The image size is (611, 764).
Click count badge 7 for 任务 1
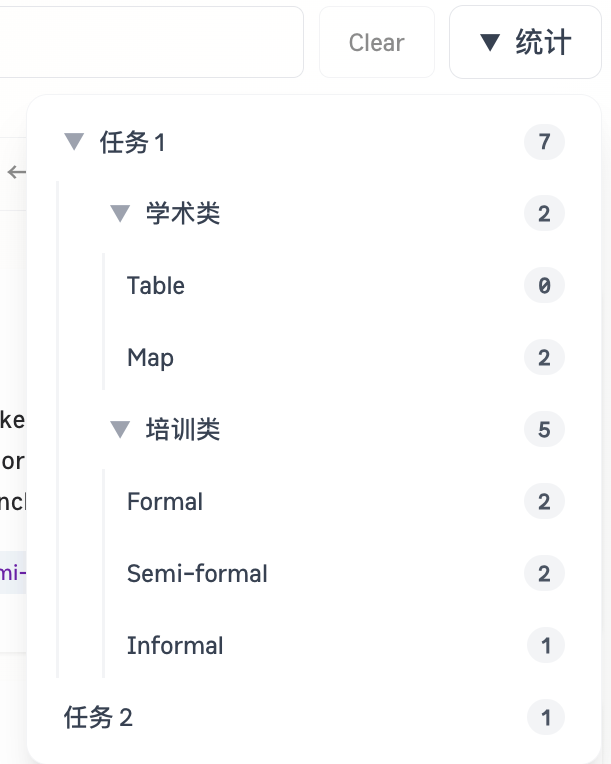click(544, 142)
